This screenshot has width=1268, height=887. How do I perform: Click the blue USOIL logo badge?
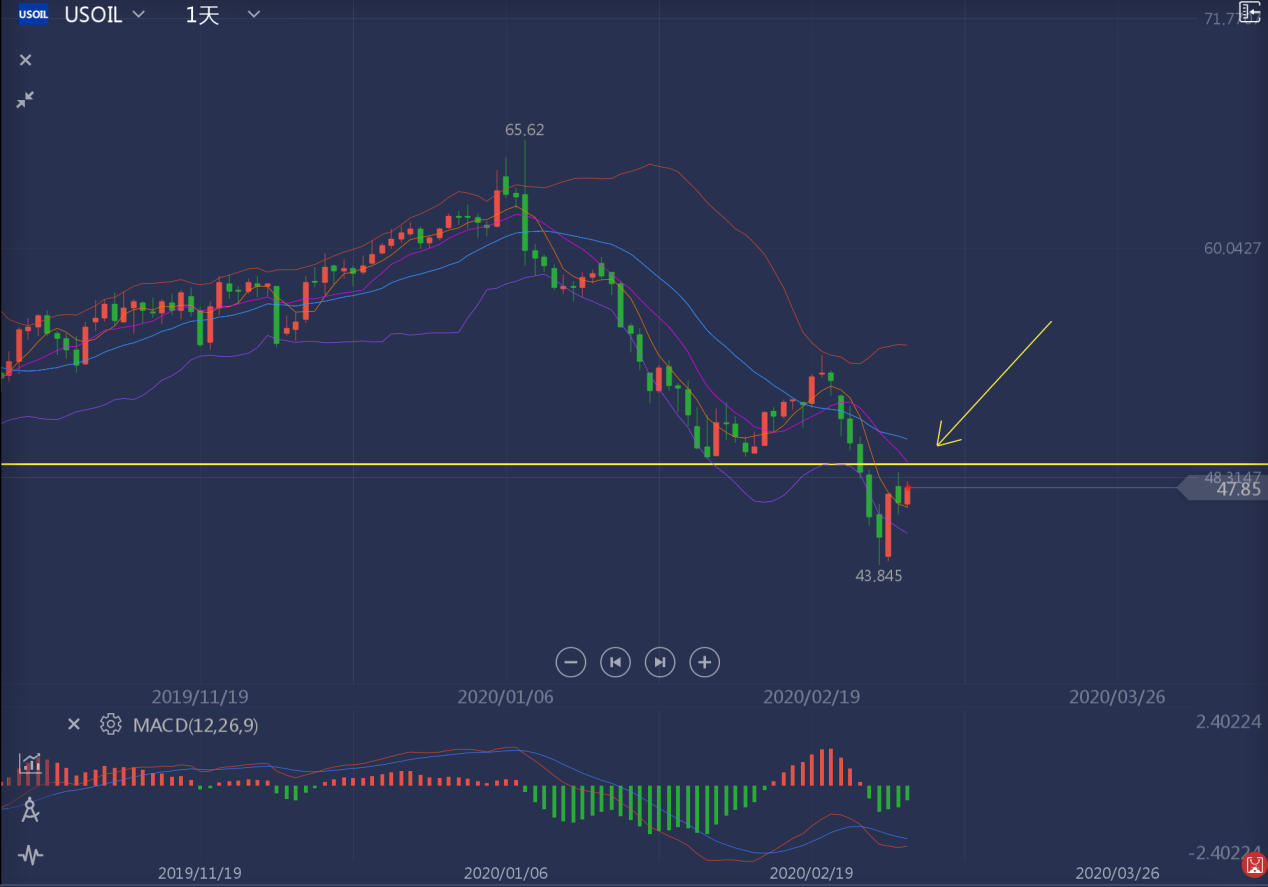(34, 14)
